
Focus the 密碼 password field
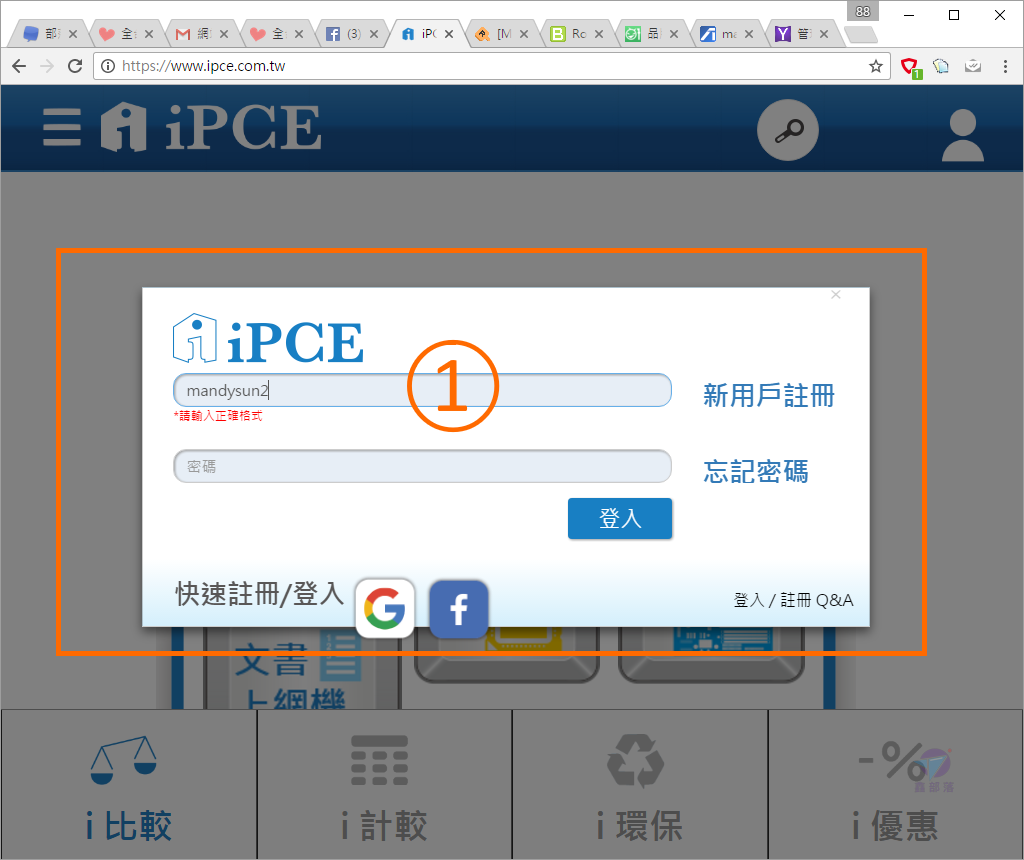click(x=422, y=466)
